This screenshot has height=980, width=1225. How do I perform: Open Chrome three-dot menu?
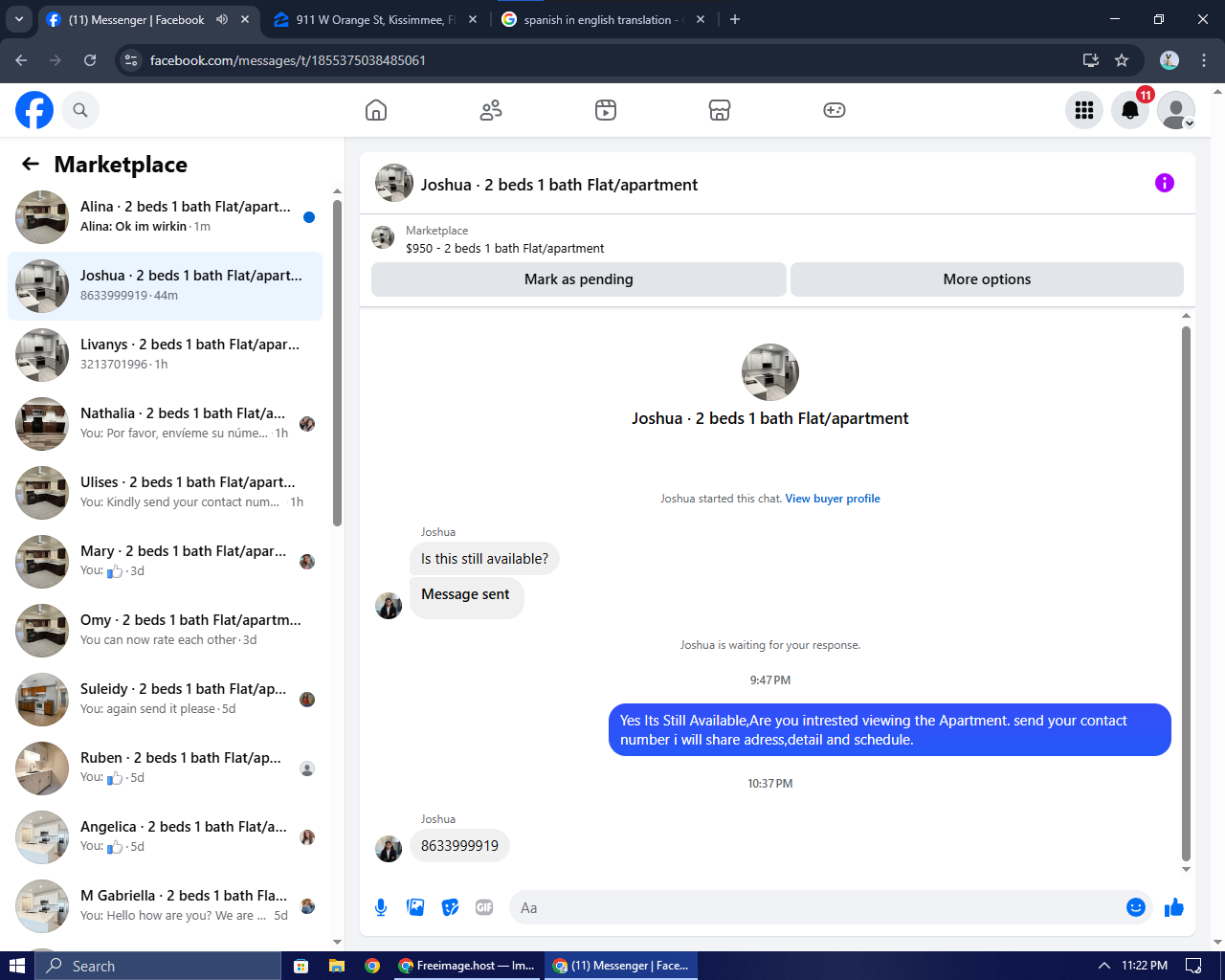pyautogui.click(x=1204, y=60)
